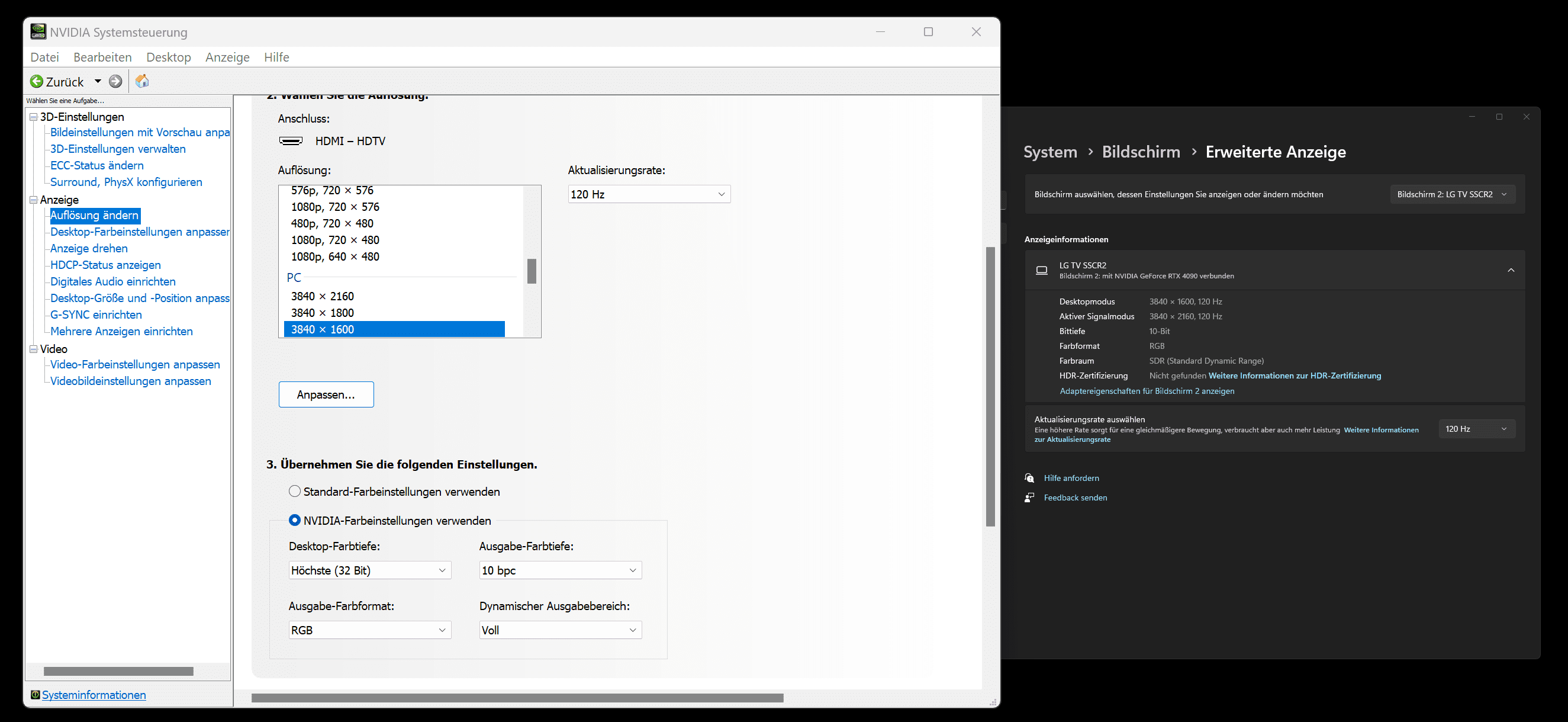Click the HDMI connector icon

pyautogui.click(x=291, y=141)
